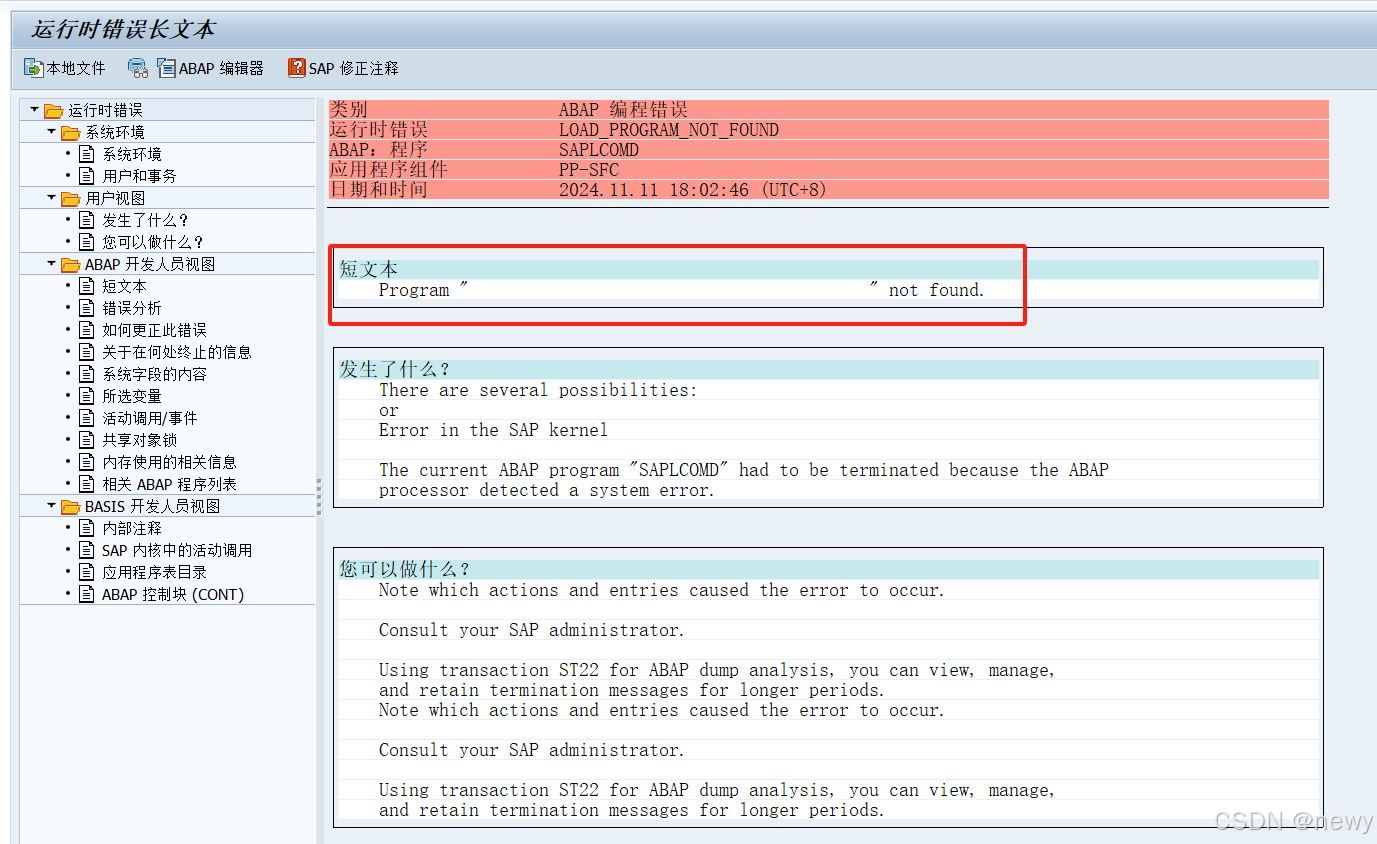Click PP-SFC application component value
The height and width of the screenshot is (844, 1377).
click(x=589, y=170)
